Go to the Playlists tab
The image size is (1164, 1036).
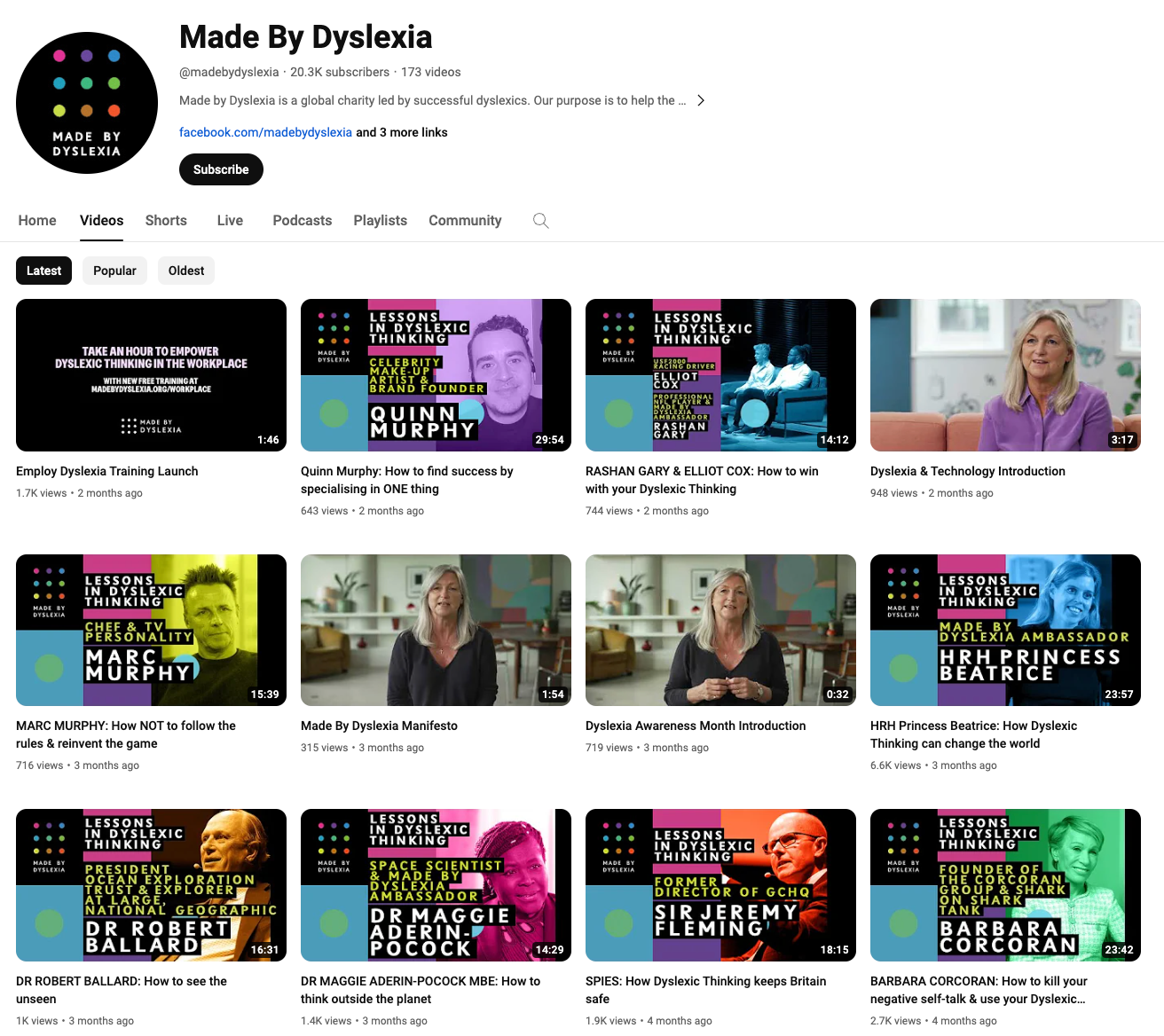(381, 220)
